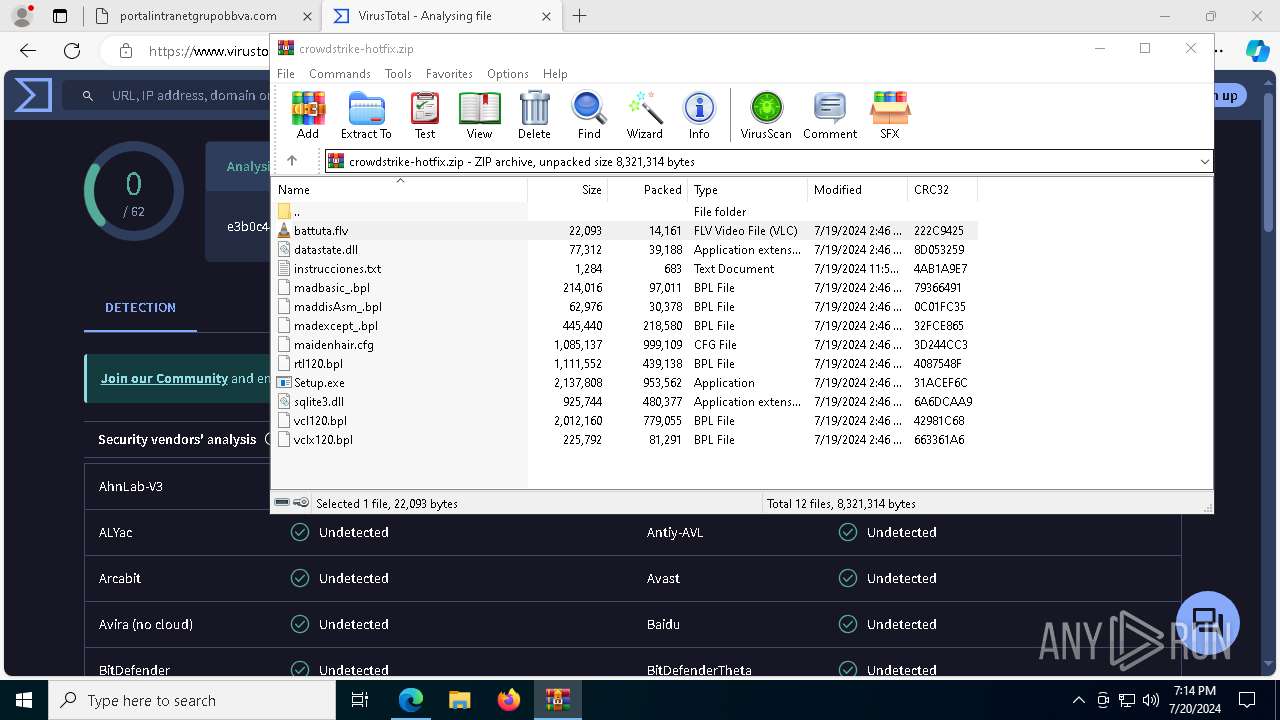Open Windows Start menu
Image resolution: width=1280 pixels, height=720 pixels.
point(24,700)
